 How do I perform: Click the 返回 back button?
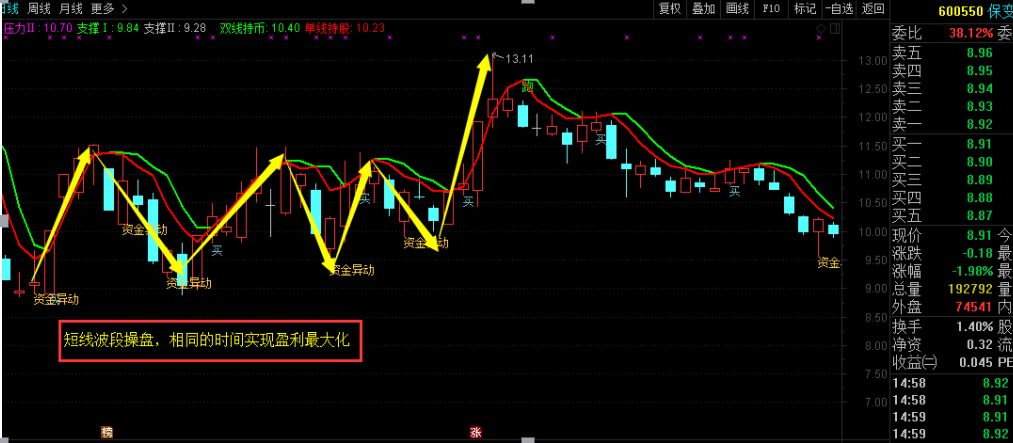click(x=873, y=8)
